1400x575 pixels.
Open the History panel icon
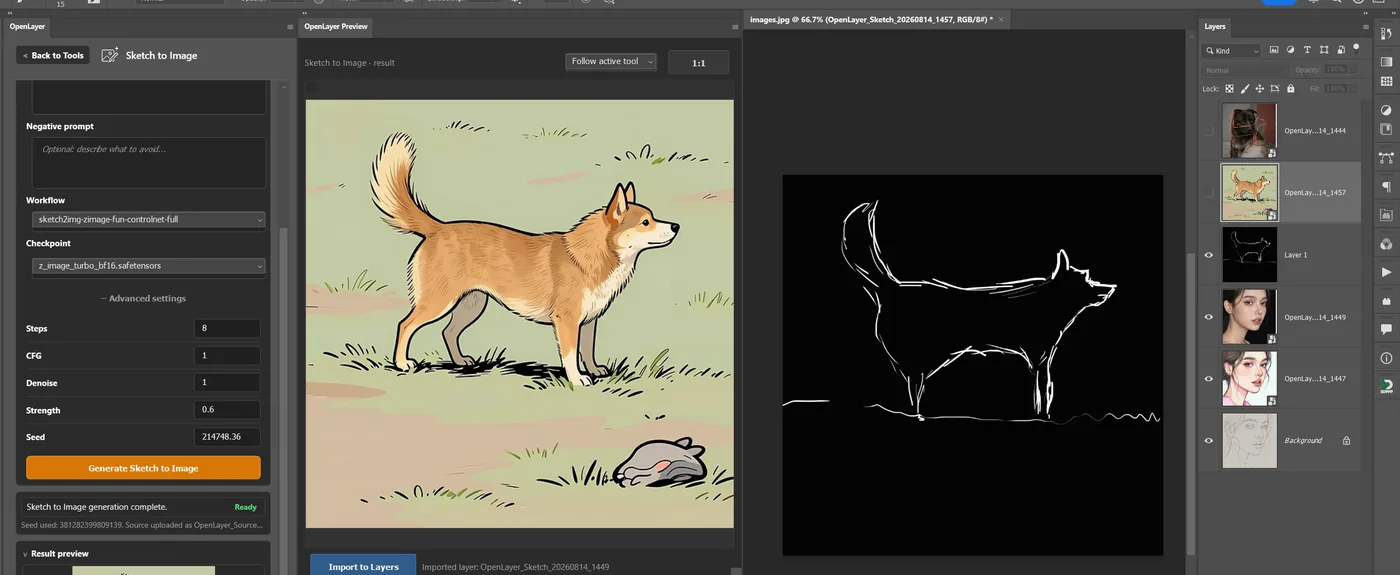pyautogui.click(x=1386, y=35)
